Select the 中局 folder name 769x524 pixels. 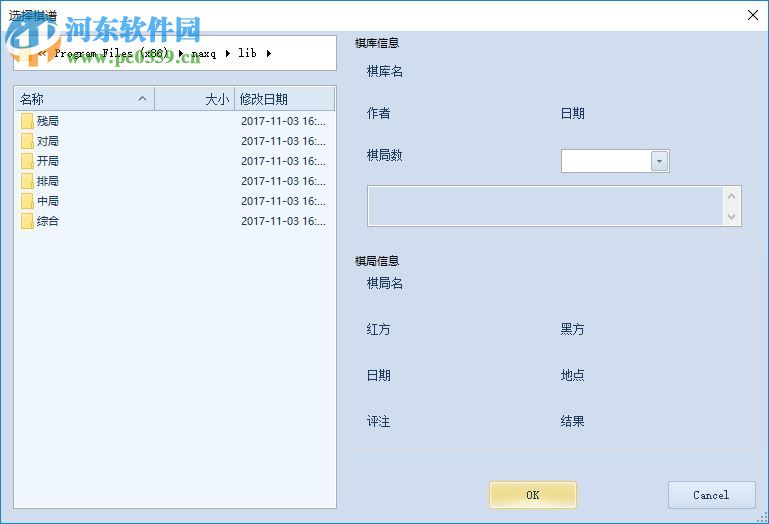pos(48,201)
